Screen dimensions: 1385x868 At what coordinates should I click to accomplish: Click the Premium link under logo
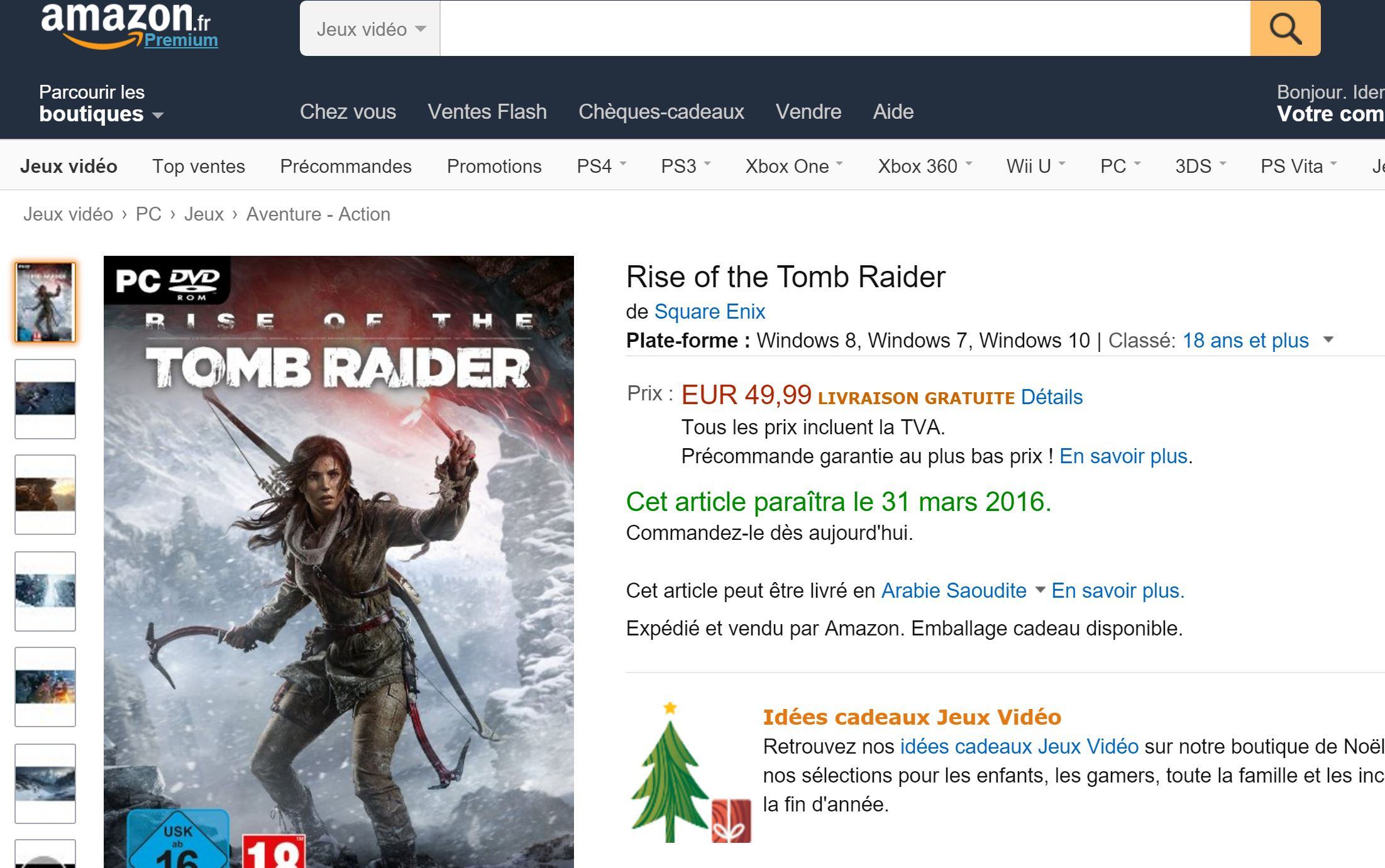click(x=181, y=40)
